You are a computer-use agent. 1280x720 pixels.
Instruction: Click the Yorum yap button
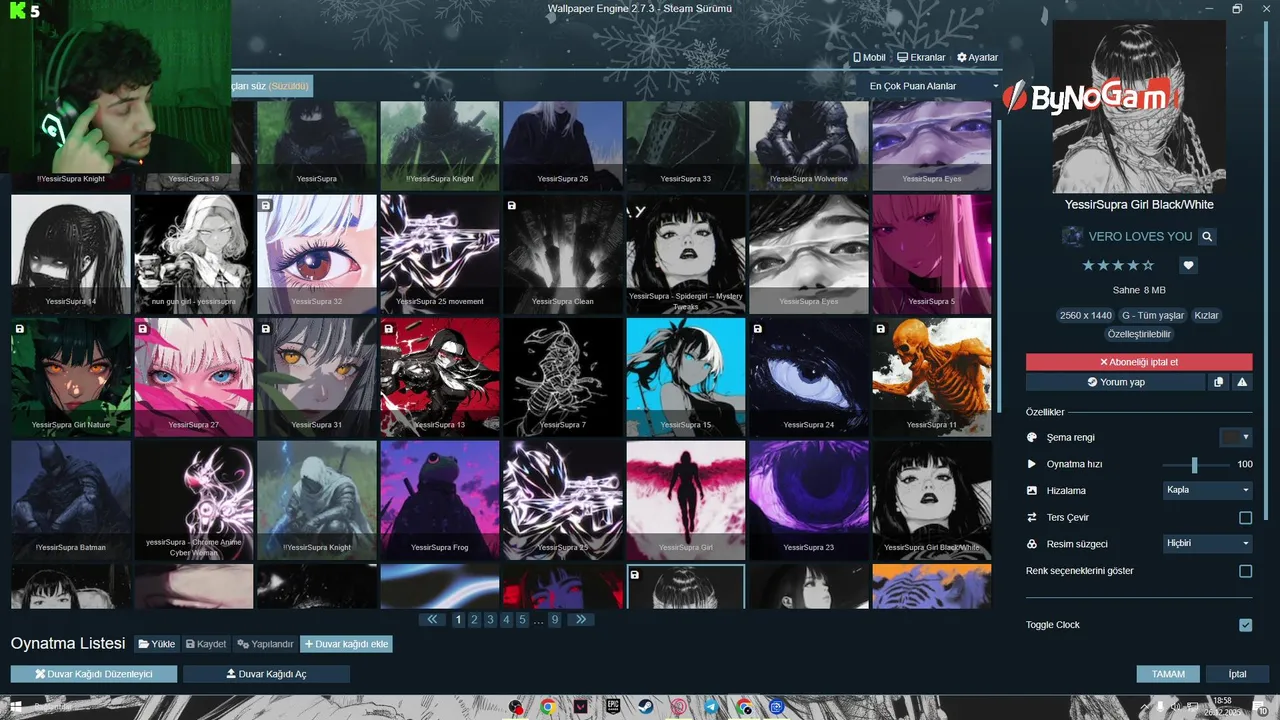click(x=1115, y=382)
